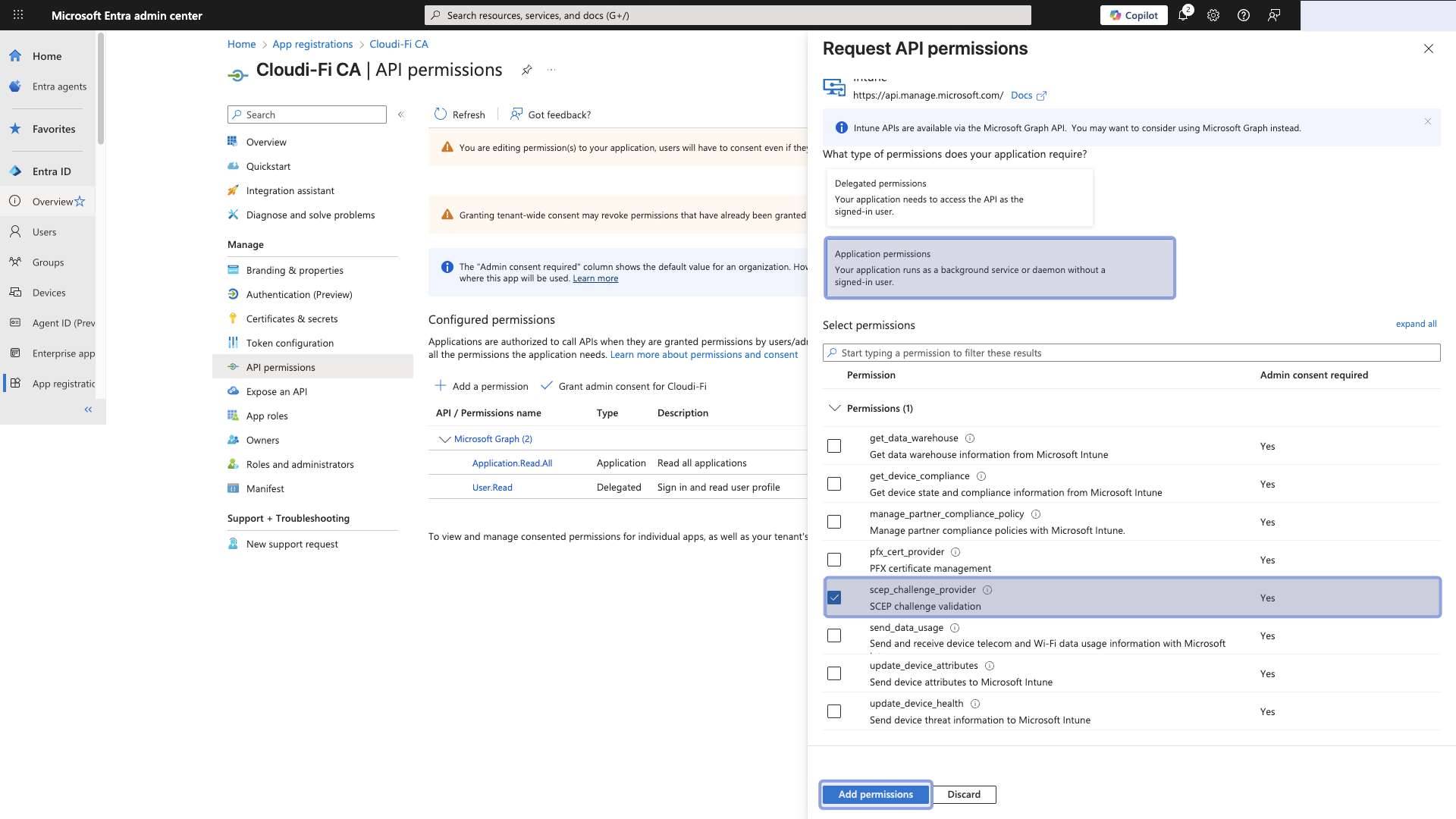
Task: Enable the get_device_compliance permission
Action: point(834,483)
